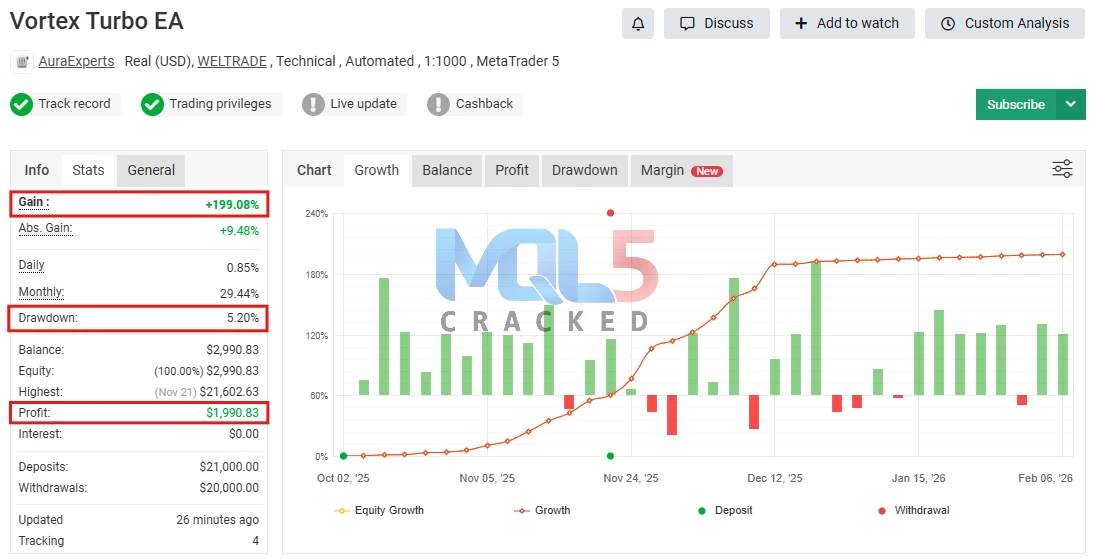Click the Track record green checkmark icon
The width and height of the screenshot is (1094, 559).
tap(22, 104)
